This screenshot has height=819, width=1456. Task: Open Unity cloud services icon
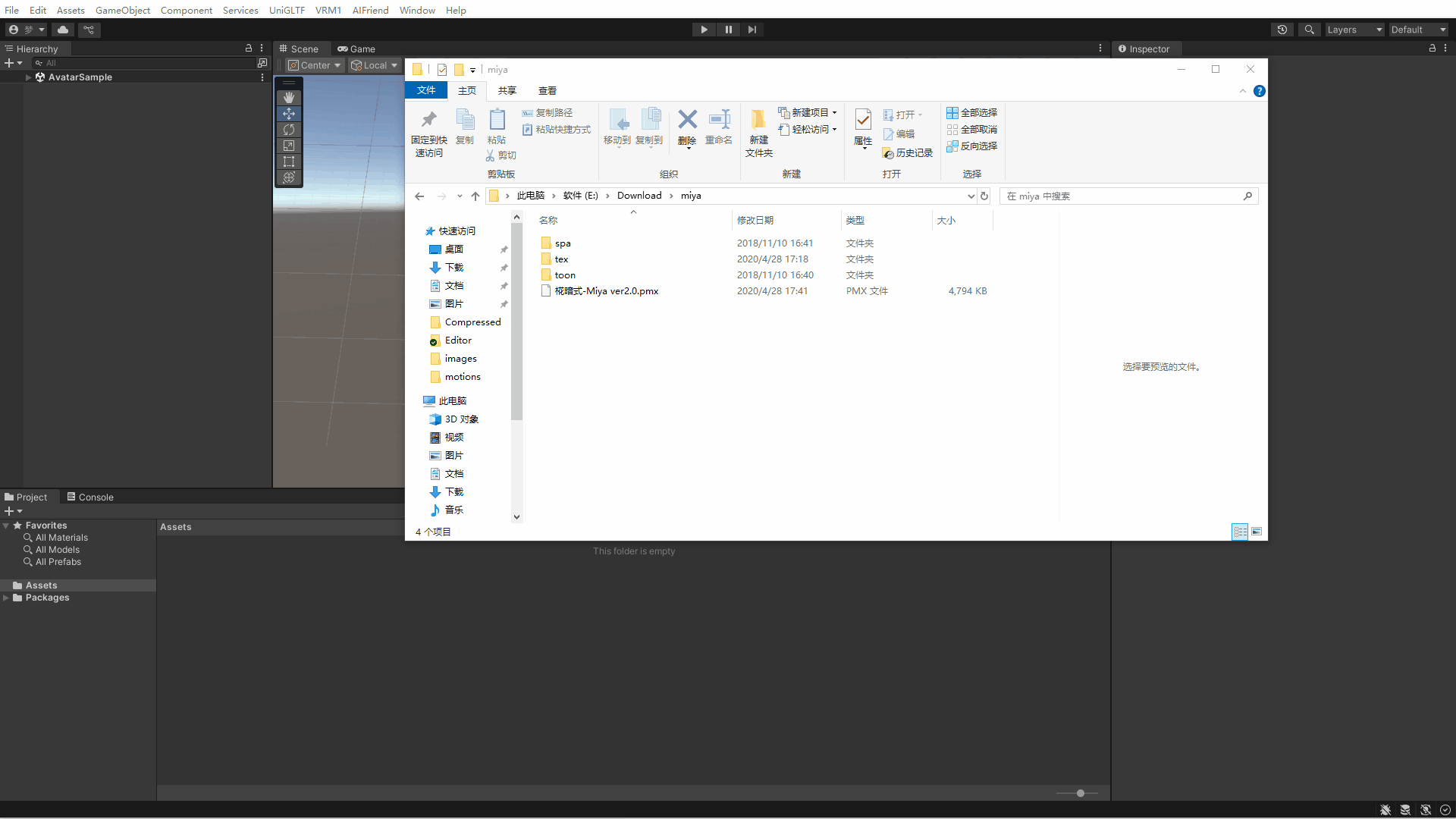click(x=63, y=30)
